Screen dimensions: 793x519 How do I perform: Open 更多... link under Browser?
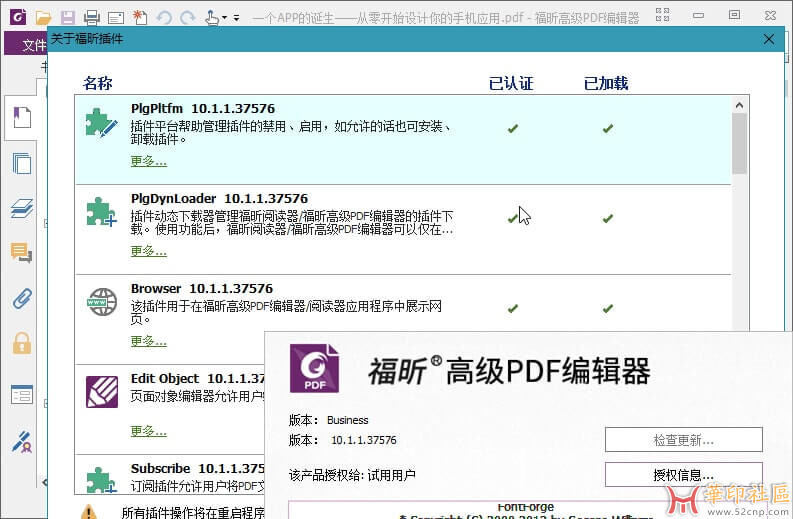[149, 341]
